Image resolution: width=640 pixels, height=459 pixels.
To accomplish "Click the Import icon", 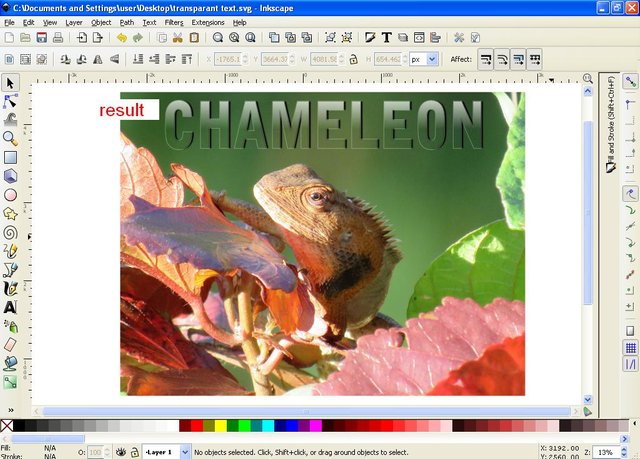I will (82, 38).
